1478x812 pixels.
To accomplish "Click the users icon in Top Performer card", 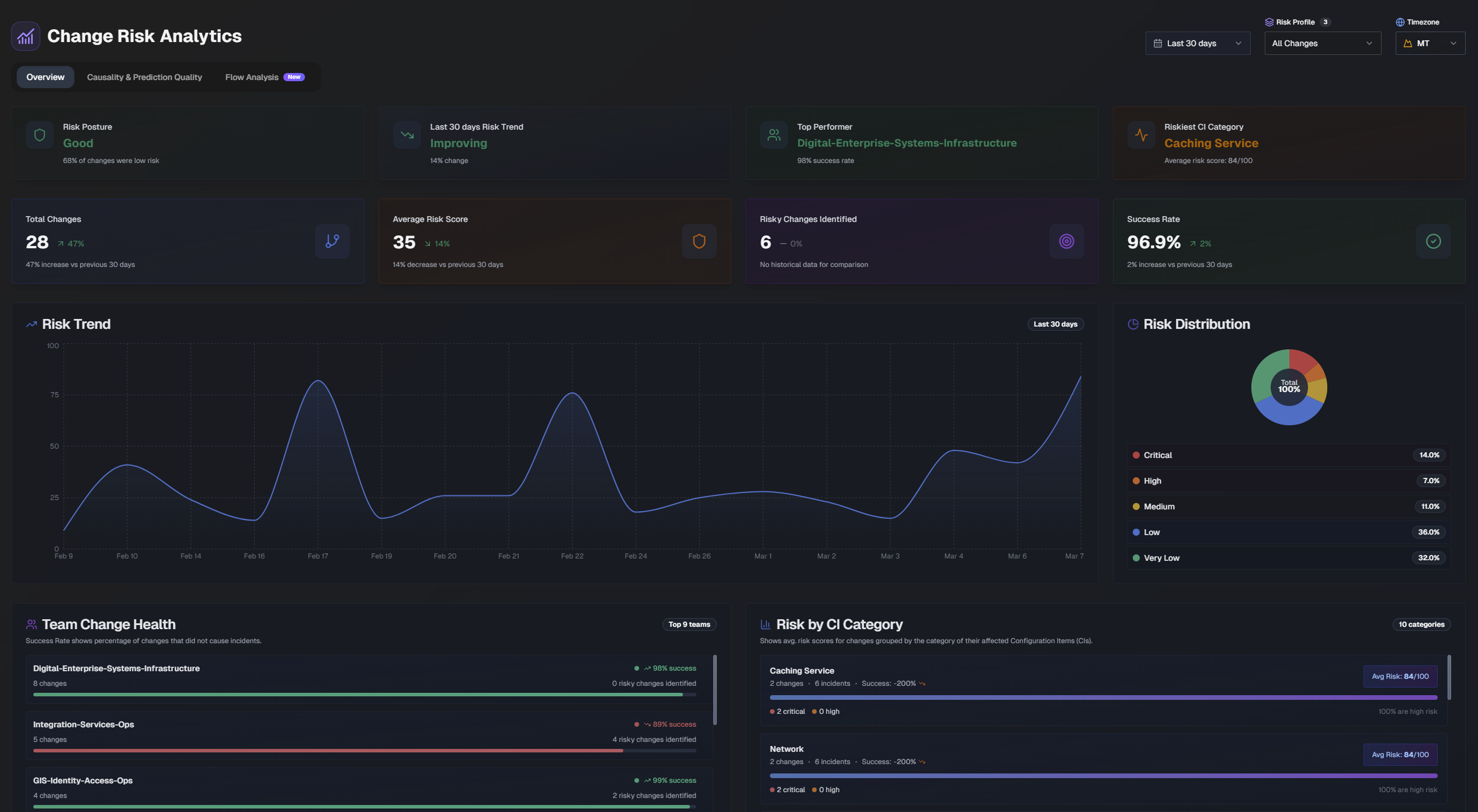I will click(774, 135).
